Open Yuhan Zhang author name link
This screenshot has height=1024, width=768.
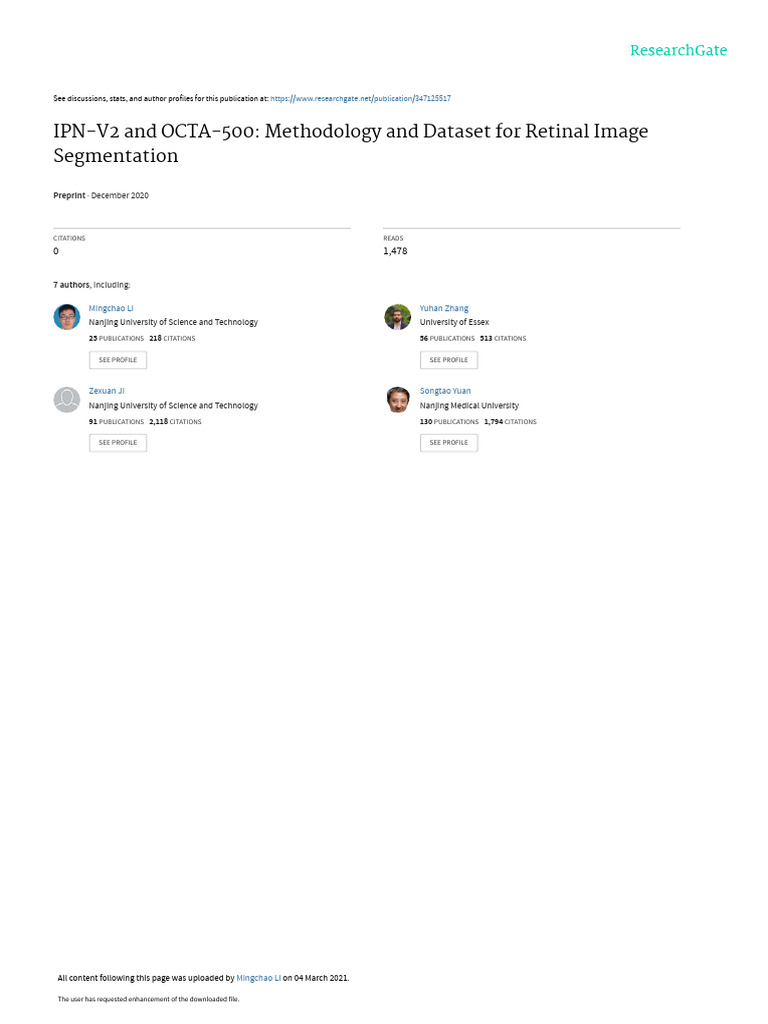[444, 308]
